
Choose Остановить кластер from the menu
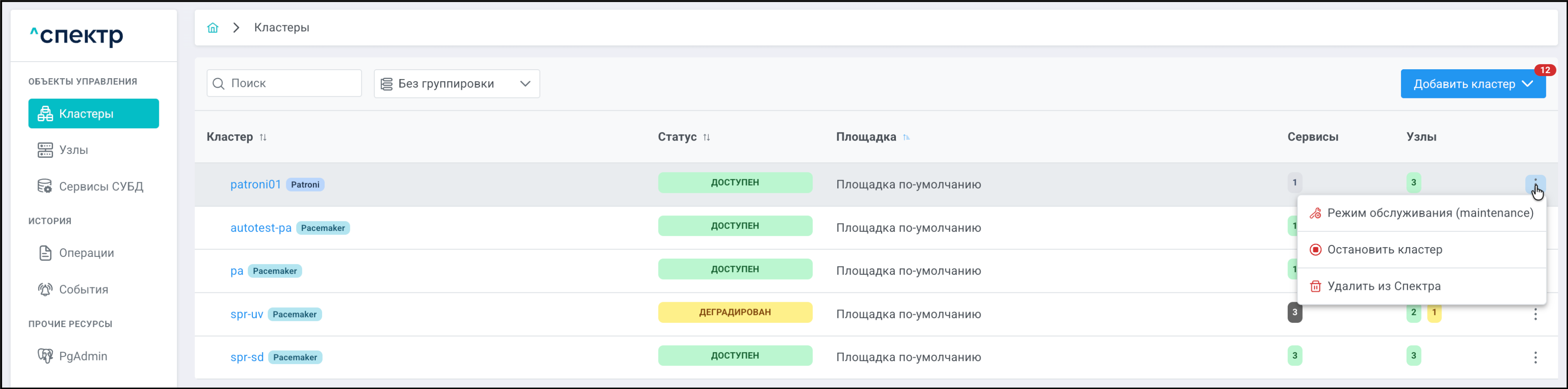pyautogui.click(x=1384, y=250)
